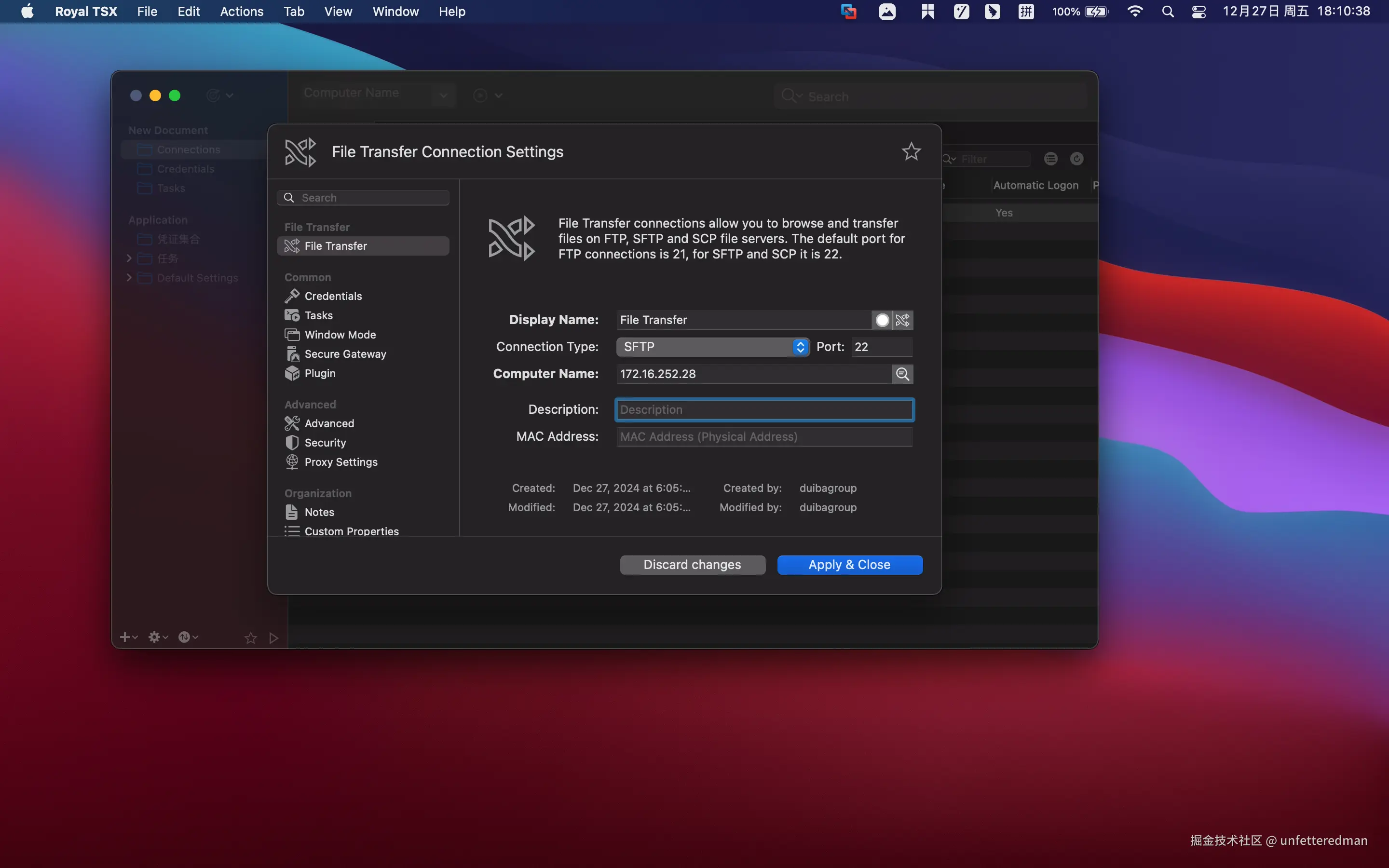Click the computer name browse magnifier icon
This screenshot has width=1389, height=868.
click(902, 374)
